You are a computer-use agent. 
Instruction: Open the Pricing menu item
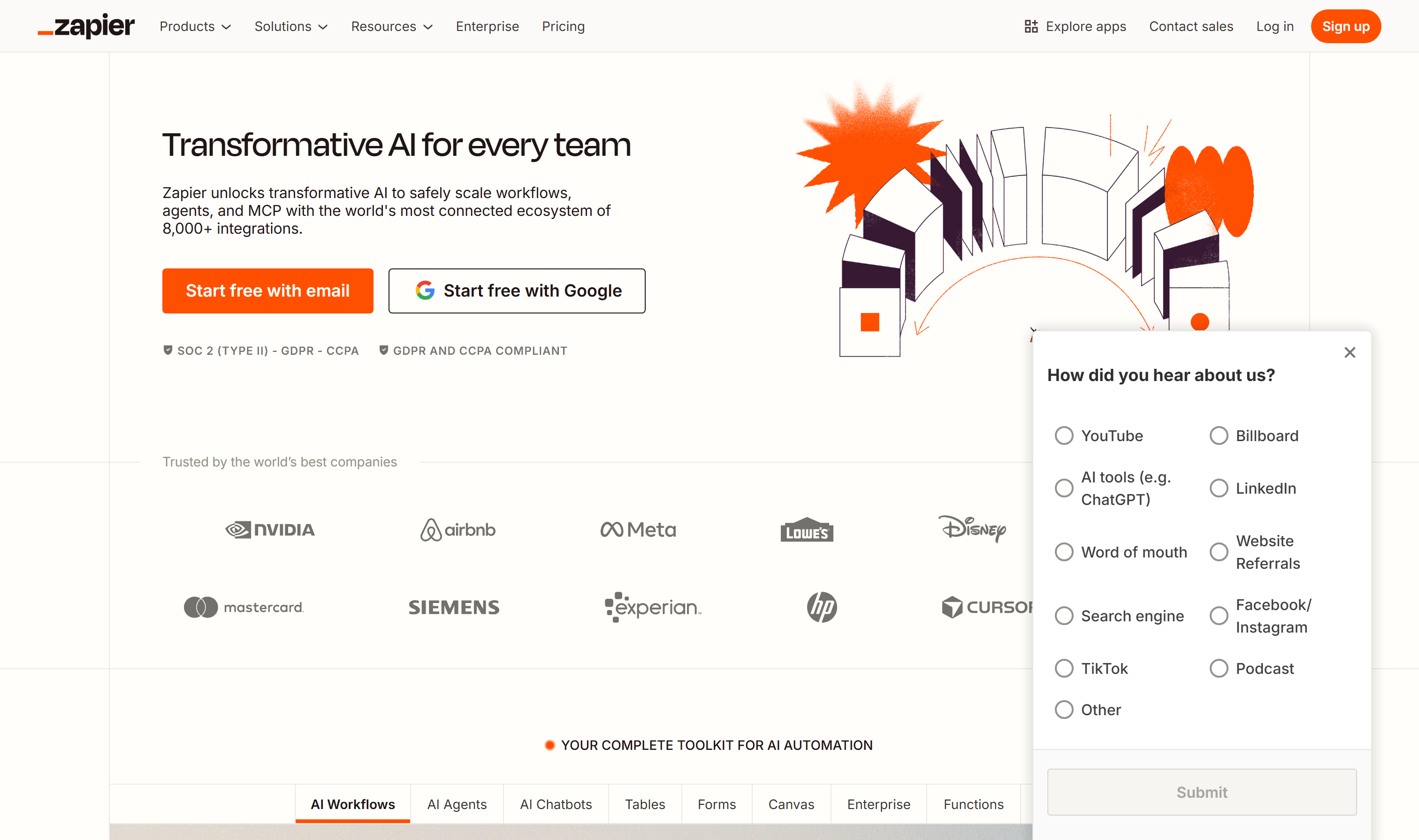(x=563, y=26)
